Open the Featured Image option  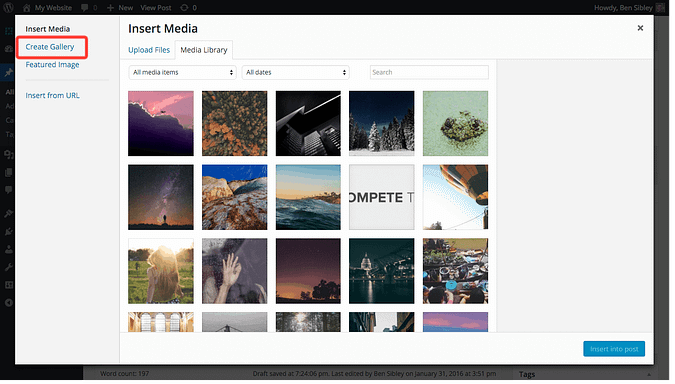click(53, 65)
